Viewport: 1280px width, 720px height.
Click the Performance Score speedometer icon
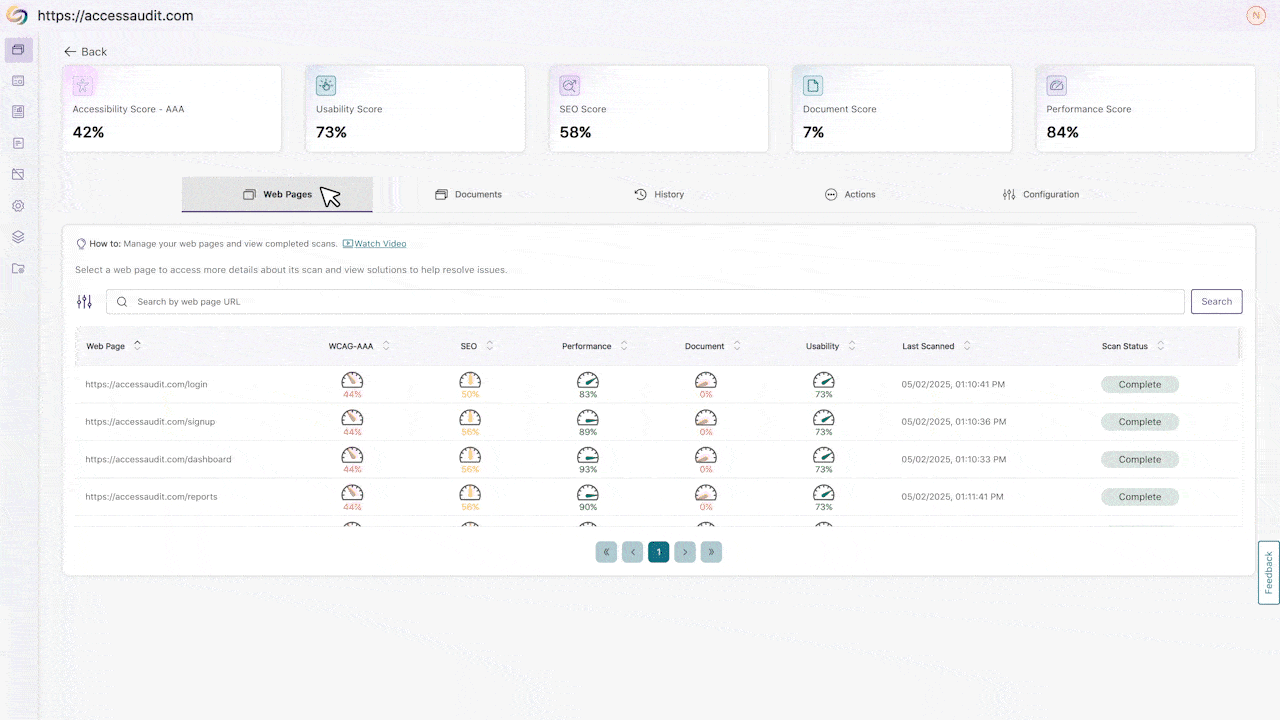[x=1056, y=85]
